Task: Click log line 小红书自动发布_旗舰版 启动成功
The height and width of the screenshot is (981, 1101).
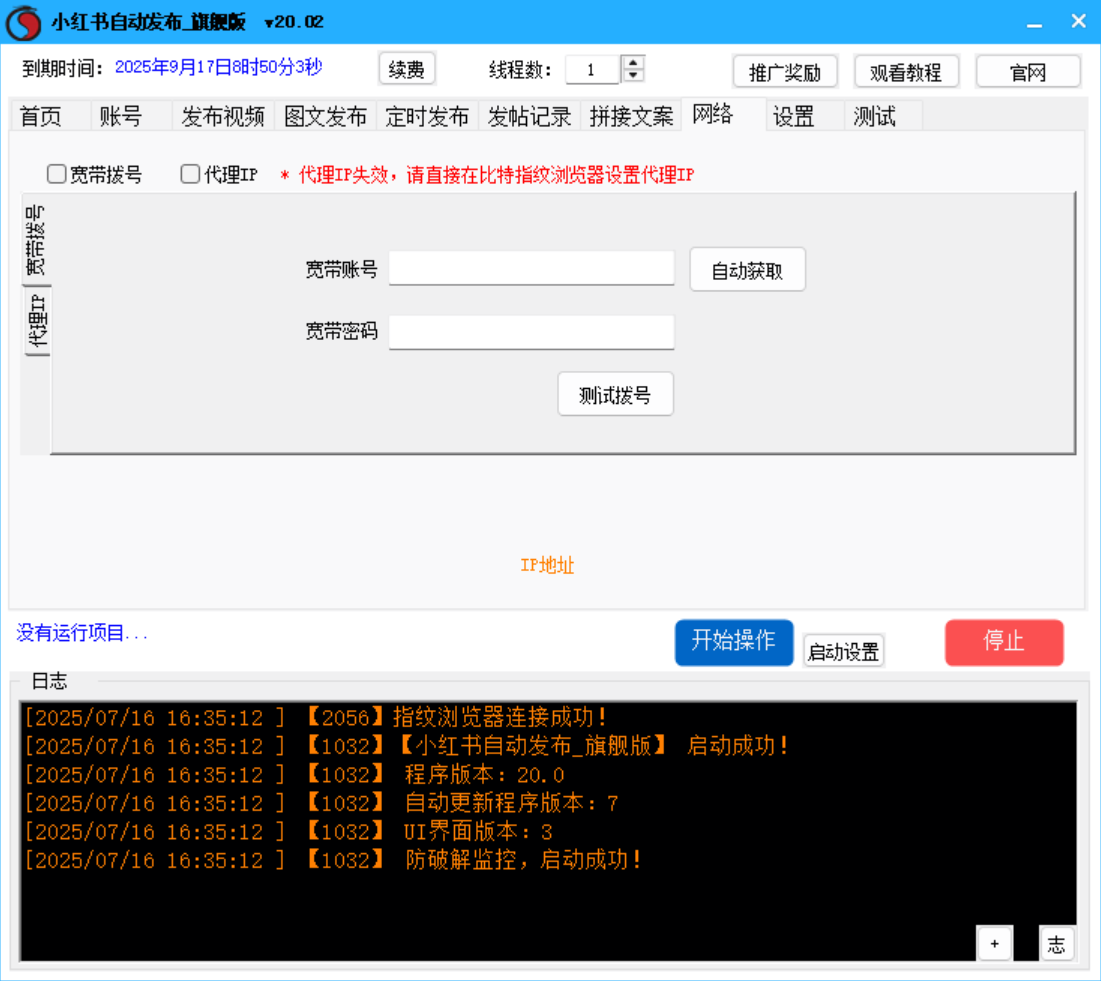Action: [407, 746]
